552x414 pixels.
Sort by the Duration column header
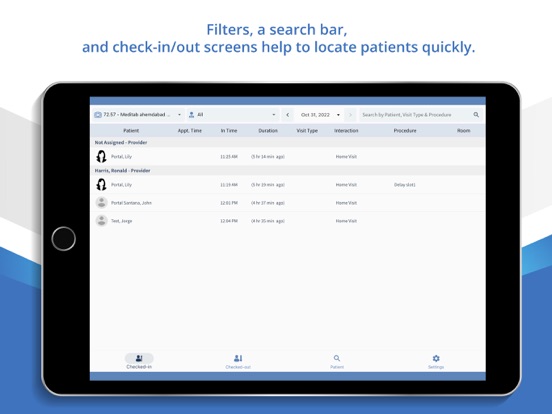coord(268,131)
